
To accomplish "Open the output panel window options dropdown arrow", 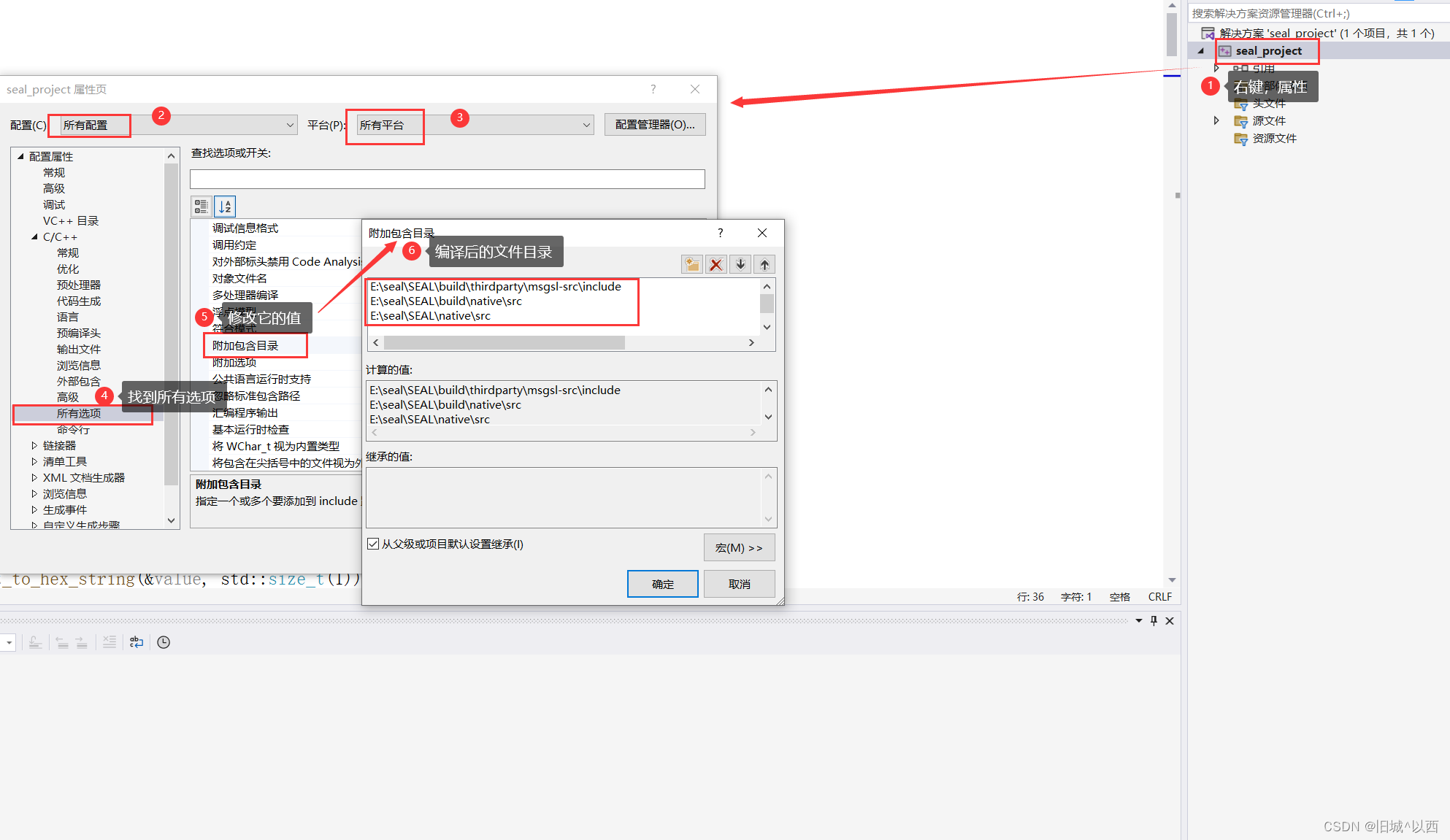I will 1139,620.
